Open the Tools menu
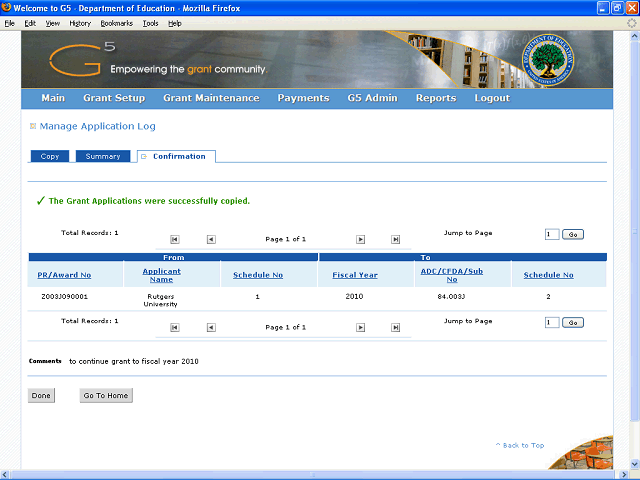 [151, 23]
